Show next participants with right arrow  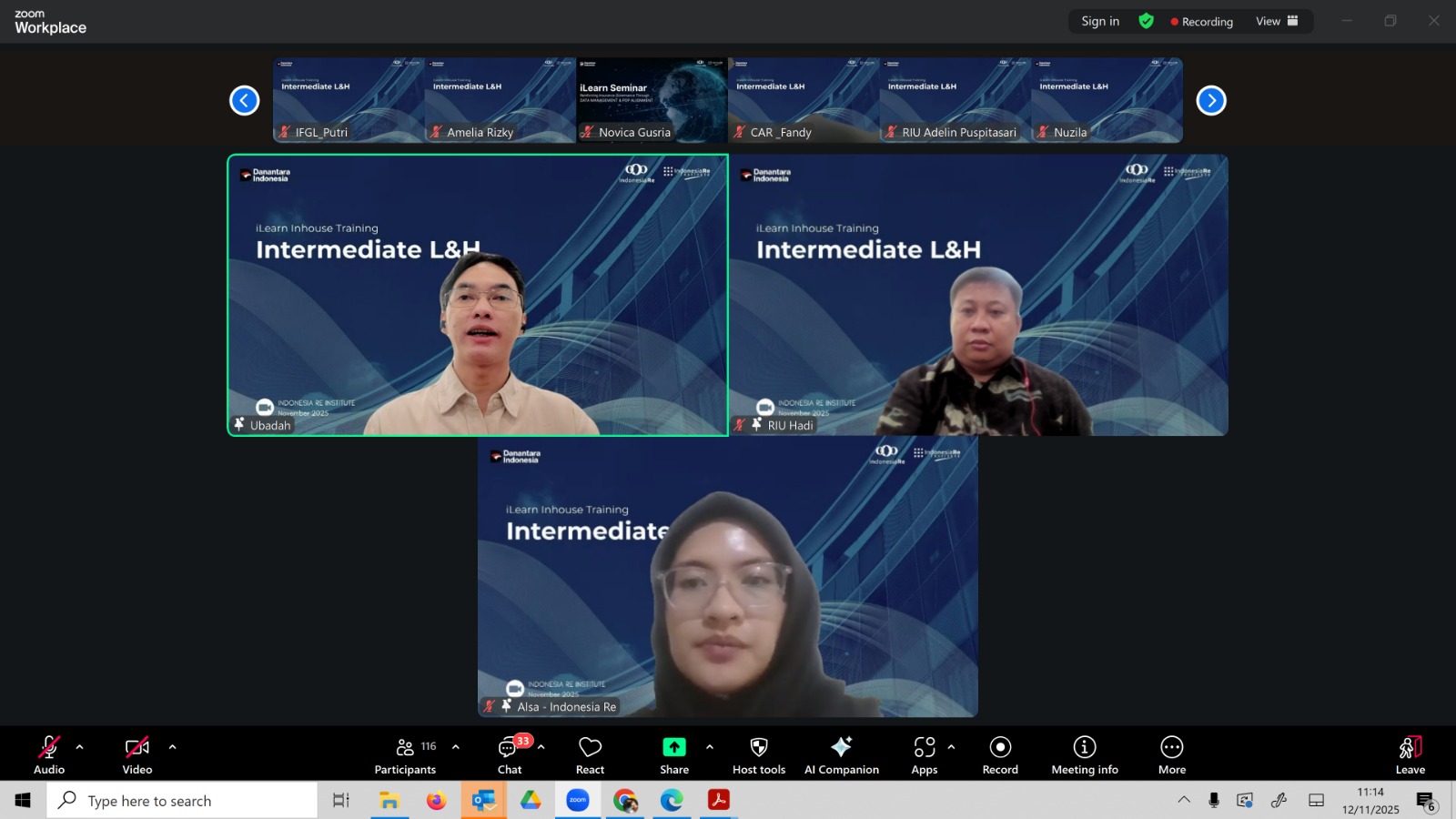1211,100
